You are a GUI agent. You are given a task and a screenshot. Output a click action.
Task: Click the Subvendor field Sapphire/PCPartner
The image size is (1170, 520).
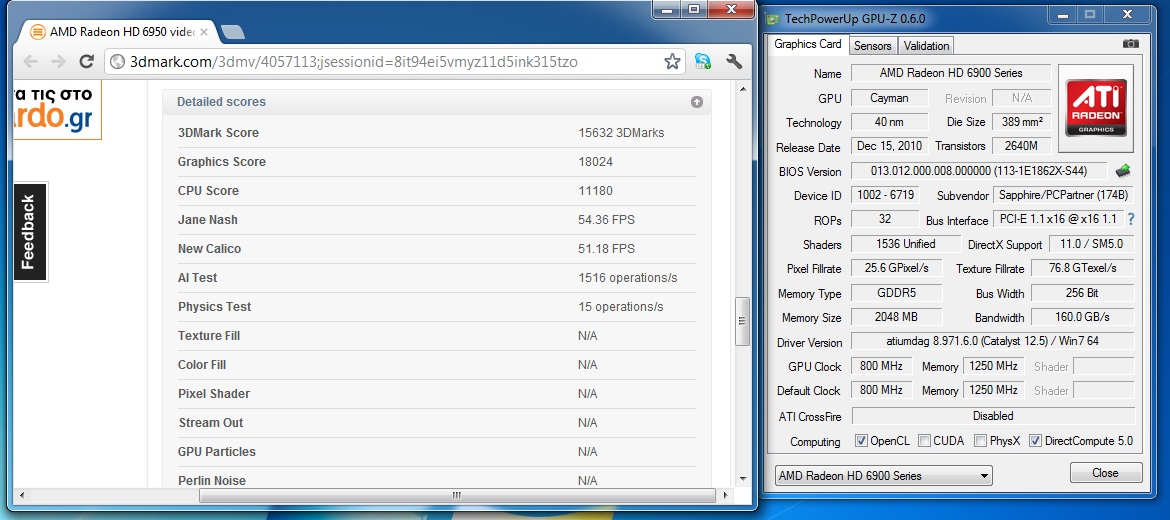[x=1063, y=195]
